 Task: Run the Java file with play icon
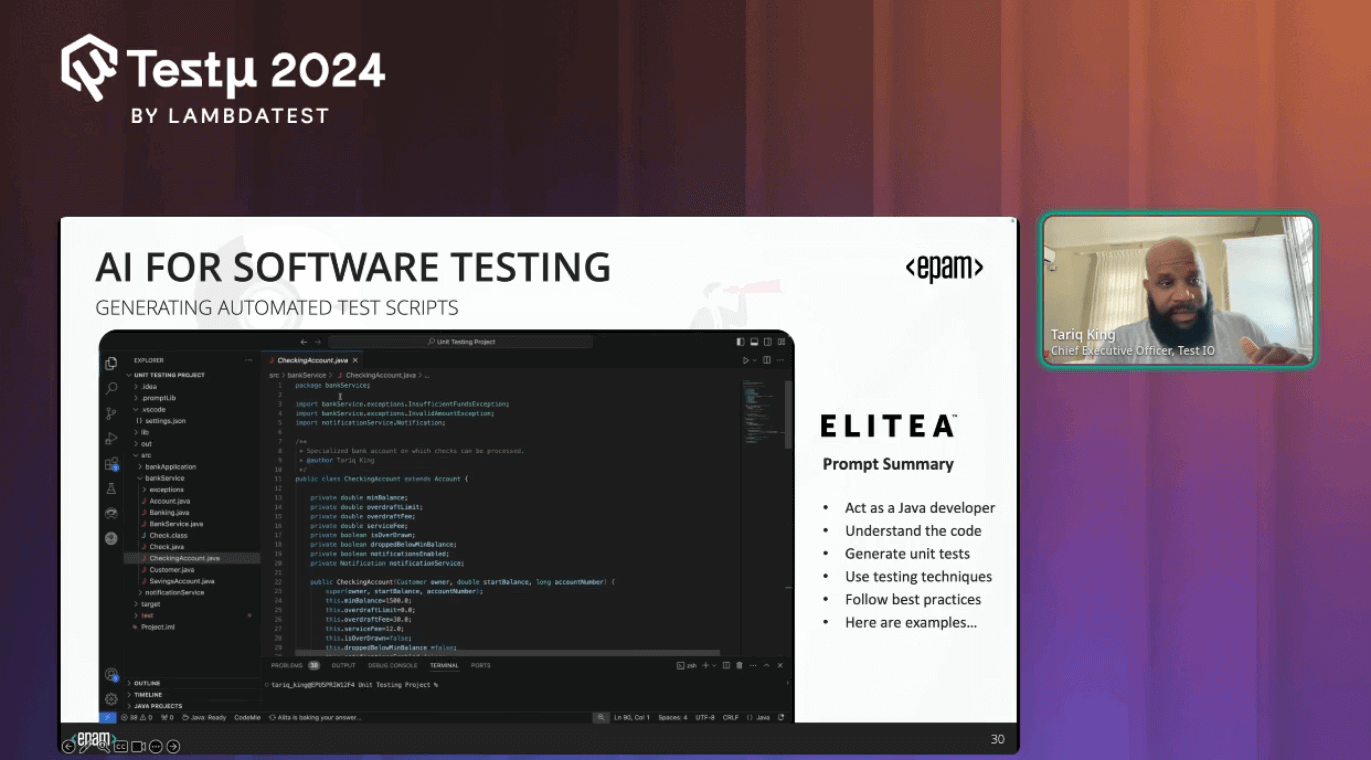[745, 360]
